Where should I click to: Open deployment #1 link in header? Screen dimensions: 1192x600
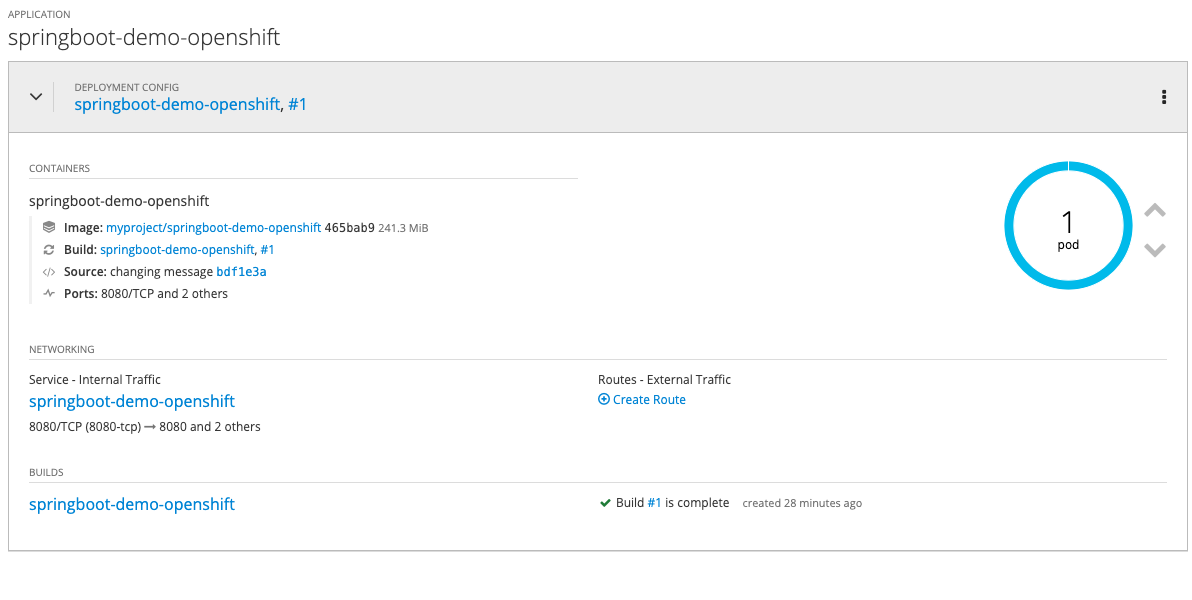pyautogui.click(x=297, y=104)
